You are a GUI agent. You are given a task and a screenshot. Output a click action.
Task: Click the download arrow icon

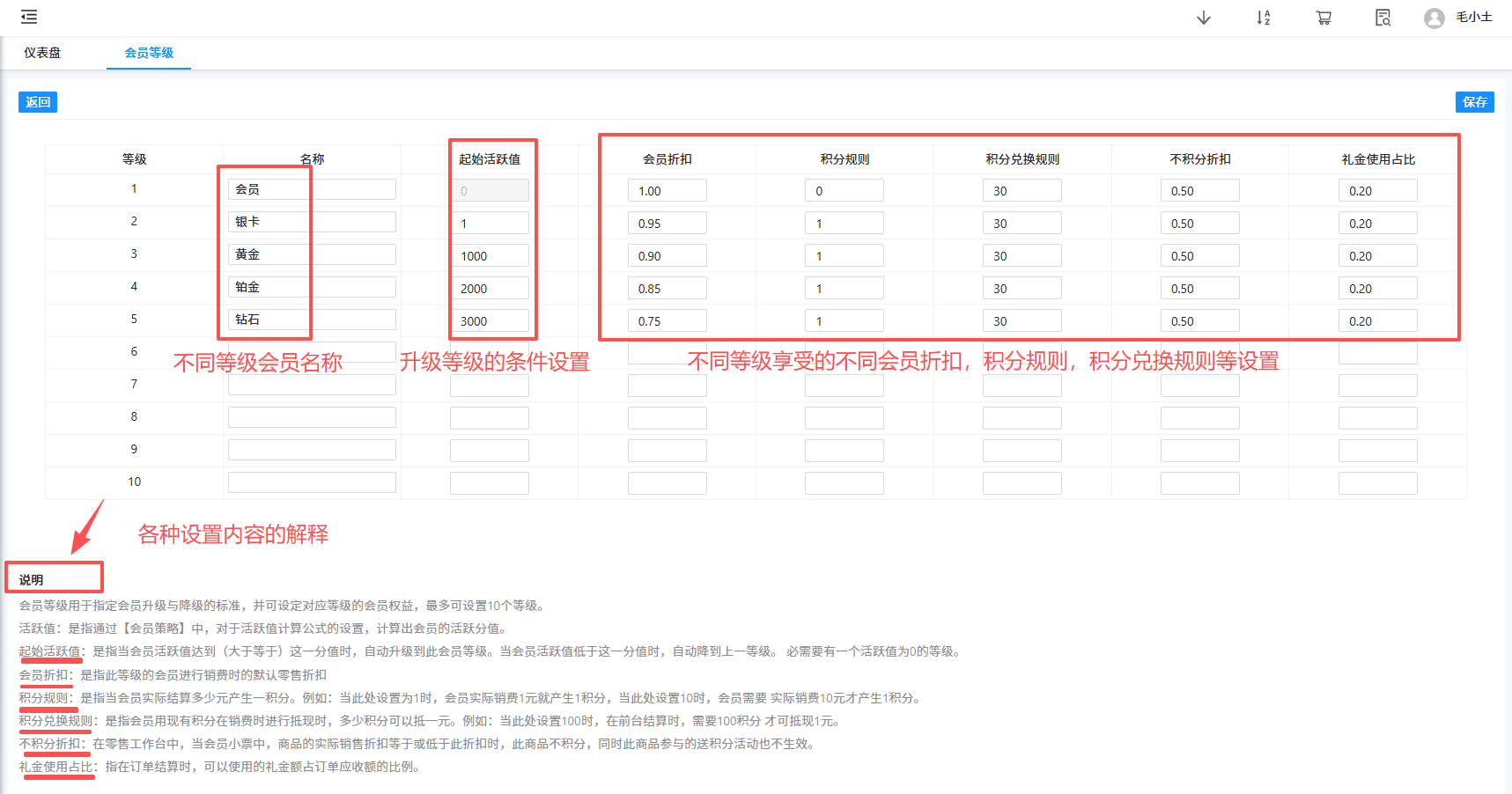(1203, 17)
